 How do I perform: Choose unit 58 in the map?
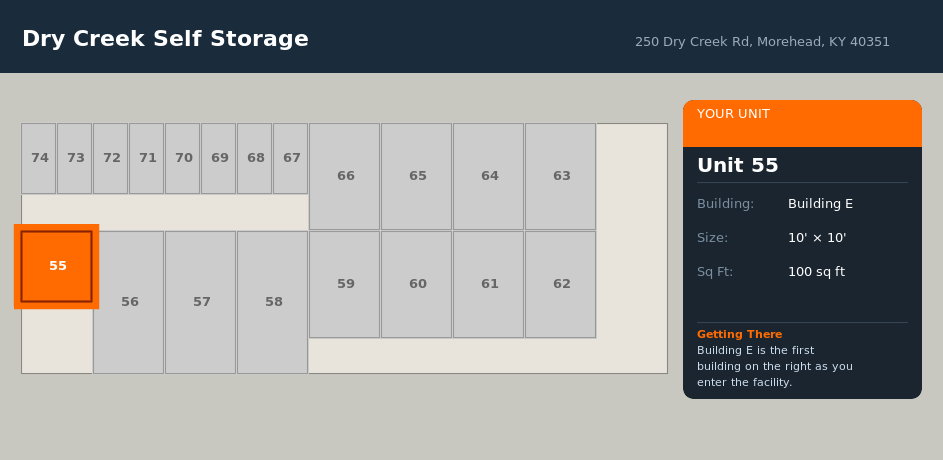click(273, 302)
